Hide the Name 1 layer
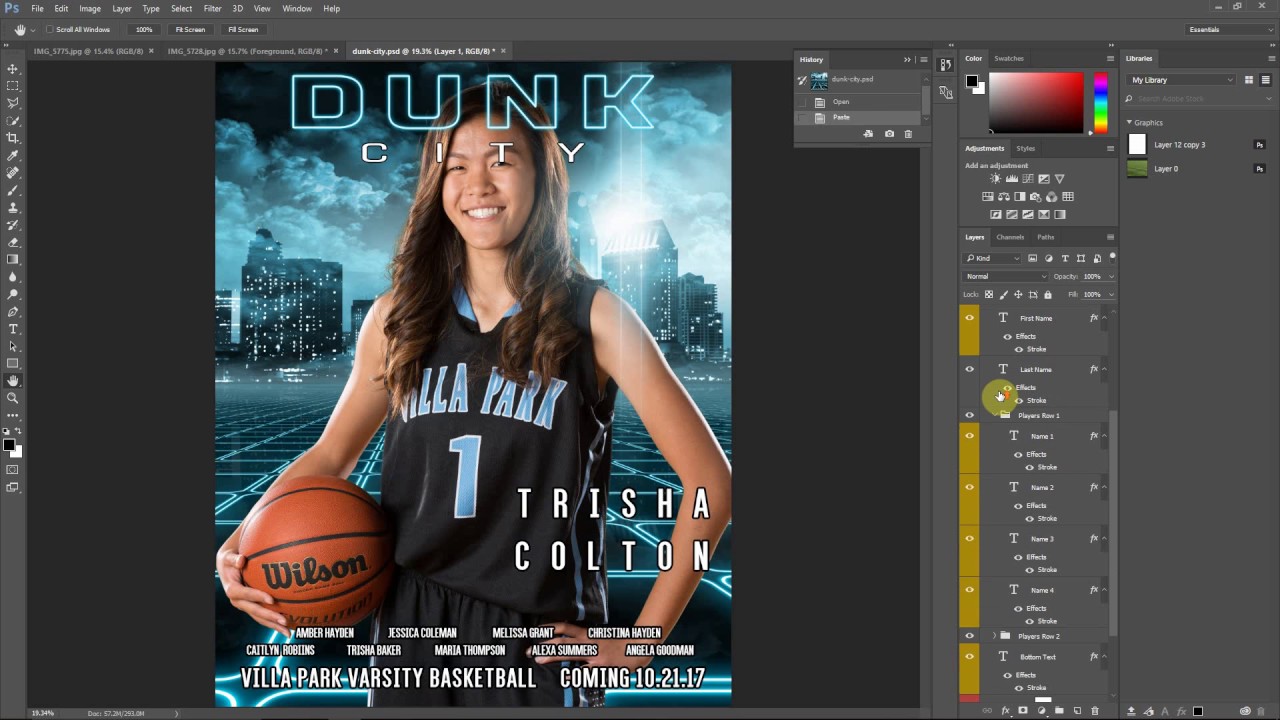Image resolution: width=1280 pixels, height=720 pixels. 969,436
